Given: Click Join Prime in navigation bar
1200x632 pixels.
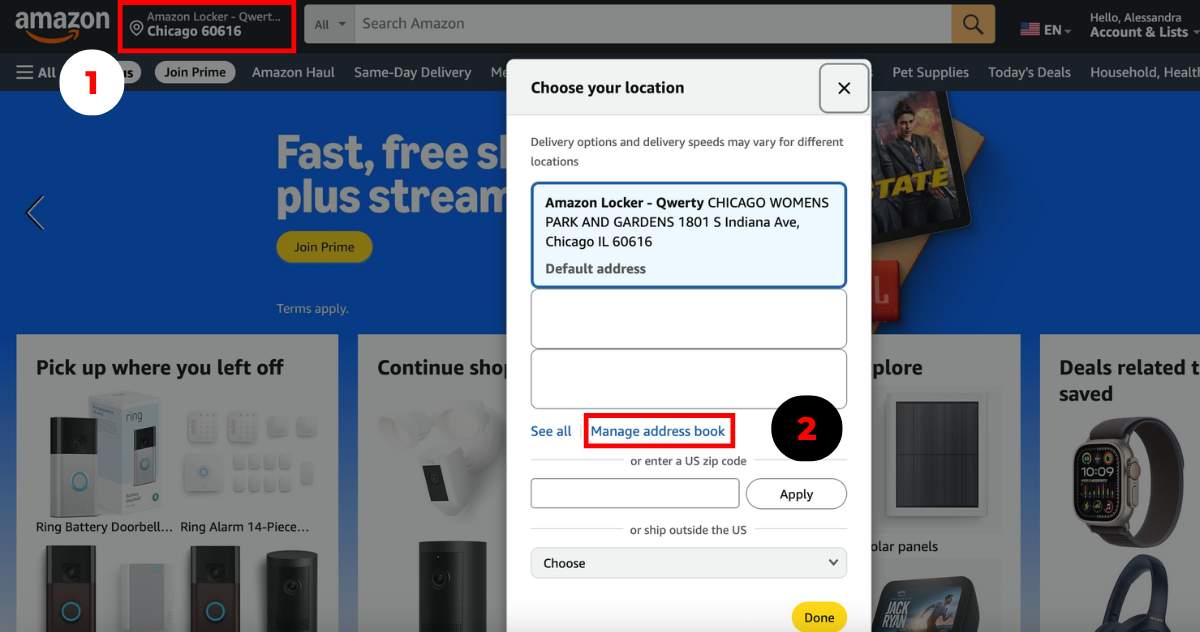Looking at the screenshot, I should (195, 72).
